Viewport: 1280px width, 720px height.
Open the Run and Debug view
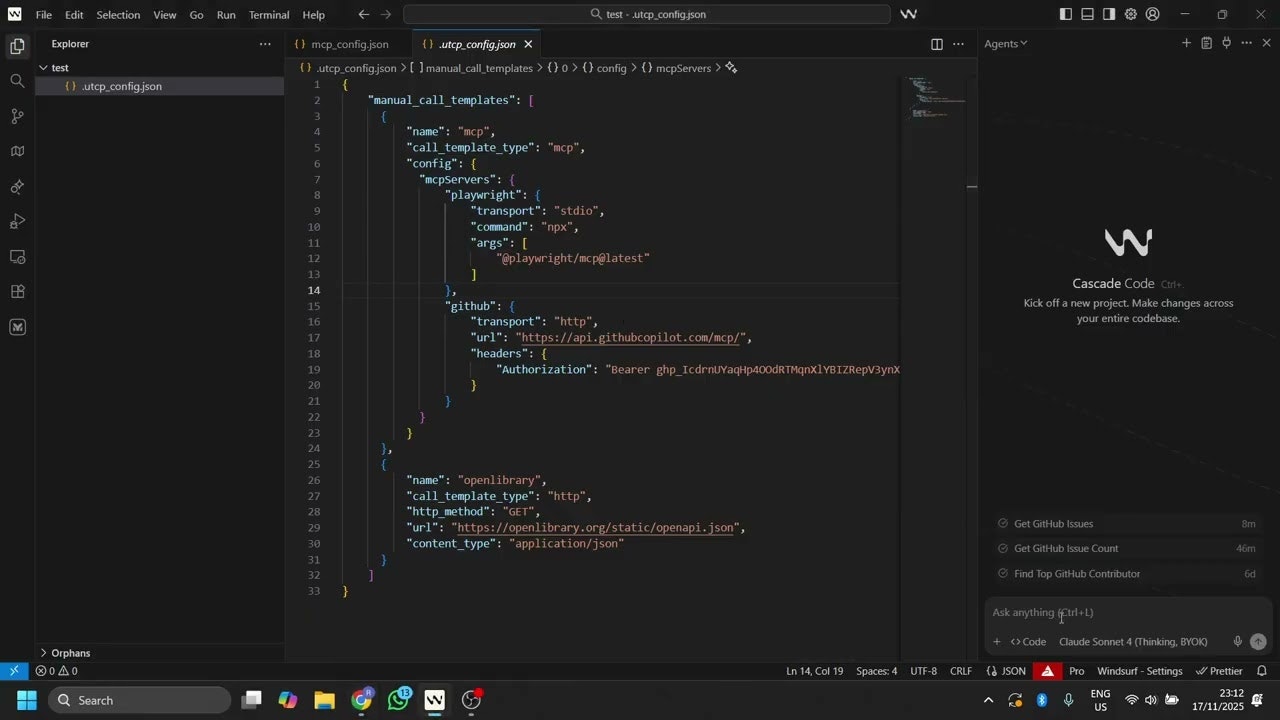tap(17, 222)
